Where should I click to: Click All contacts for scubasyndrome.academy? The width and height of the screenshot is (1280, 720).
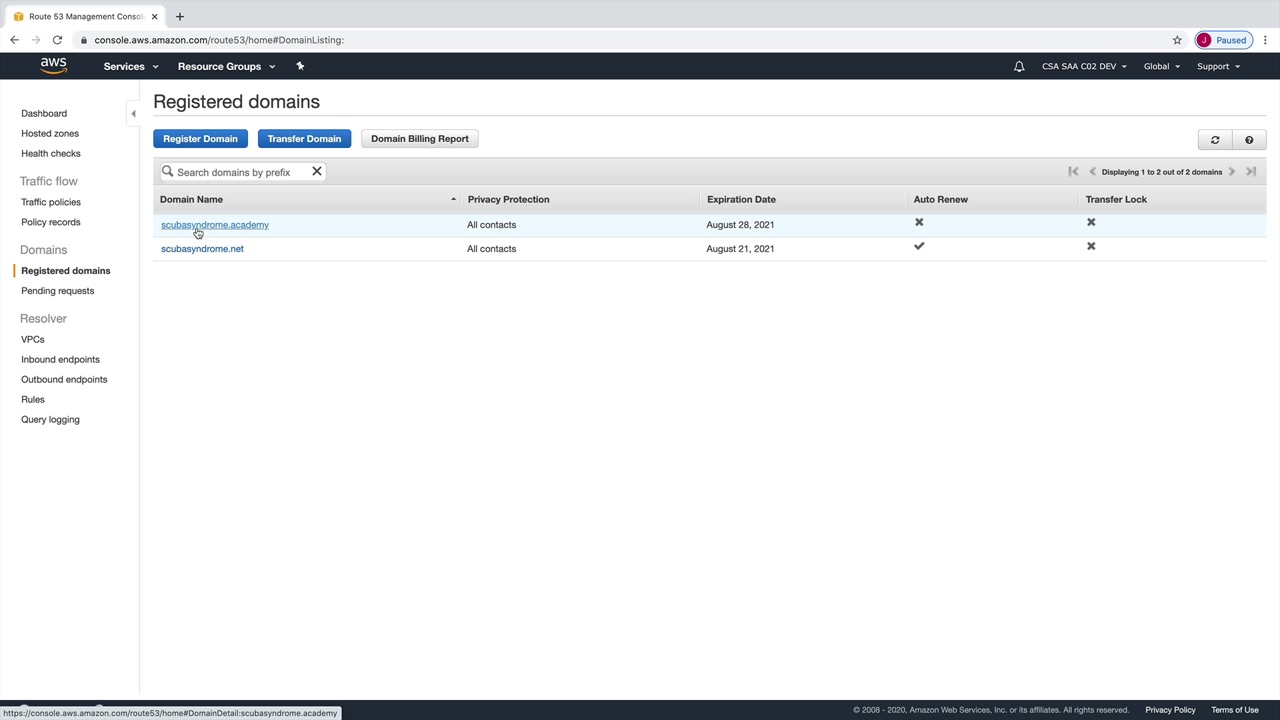491,225
